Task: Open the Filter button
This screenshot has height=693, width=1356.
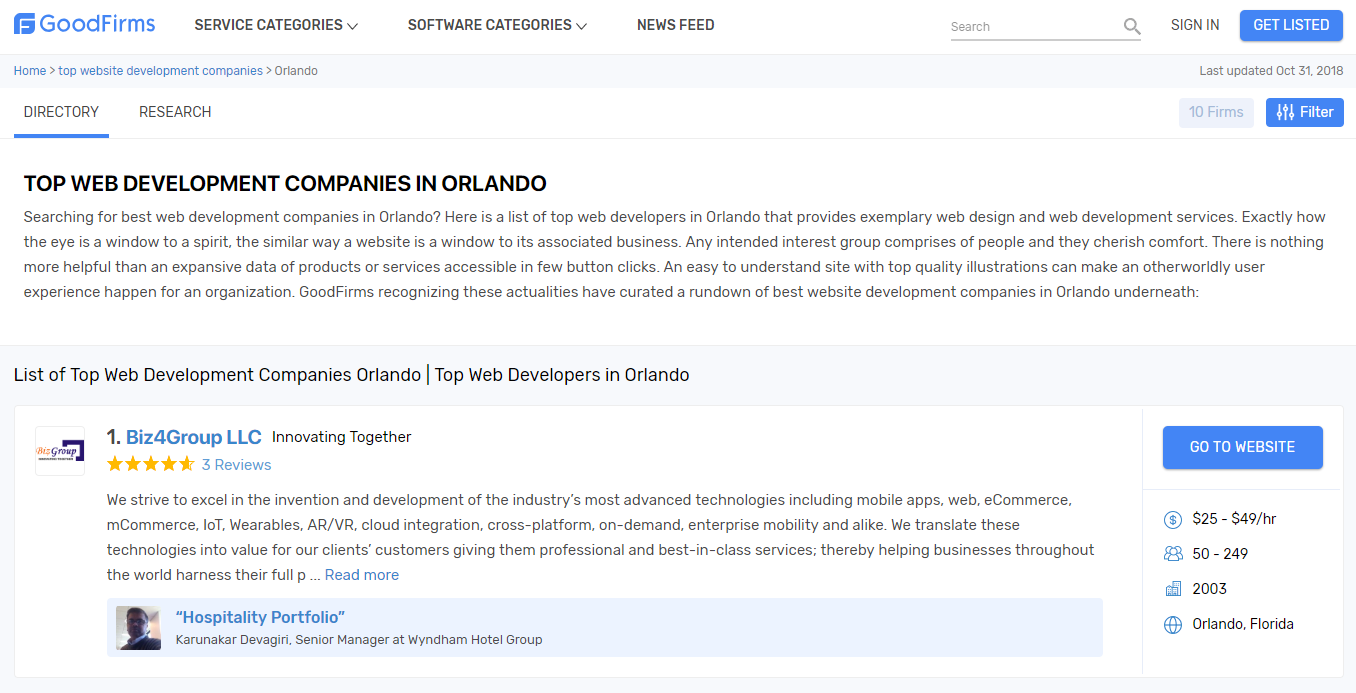Action: click(x=1305, y=112)
